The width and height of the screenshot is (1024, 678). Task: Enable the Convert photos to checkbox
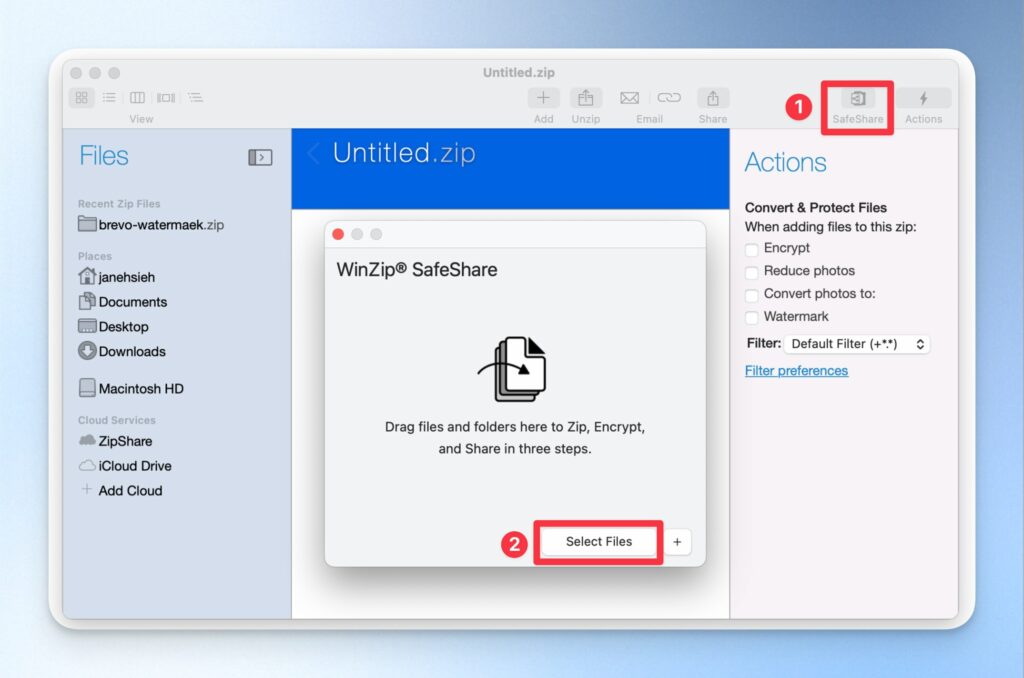click(752, 295)
